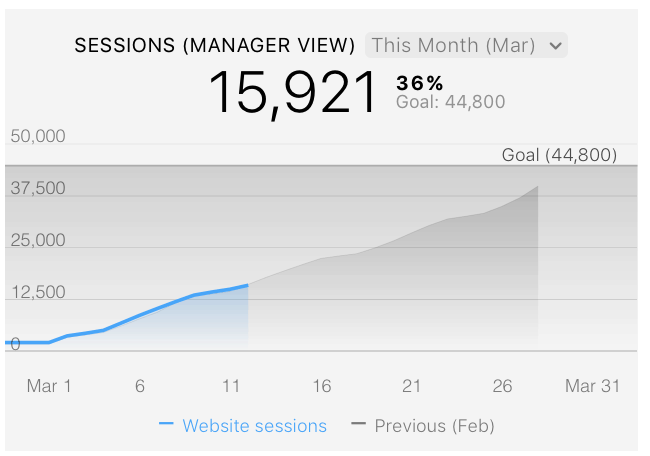Click the Goal: 44,800 text under the percentage
The image size is (650, 456).
pos(450,102)
